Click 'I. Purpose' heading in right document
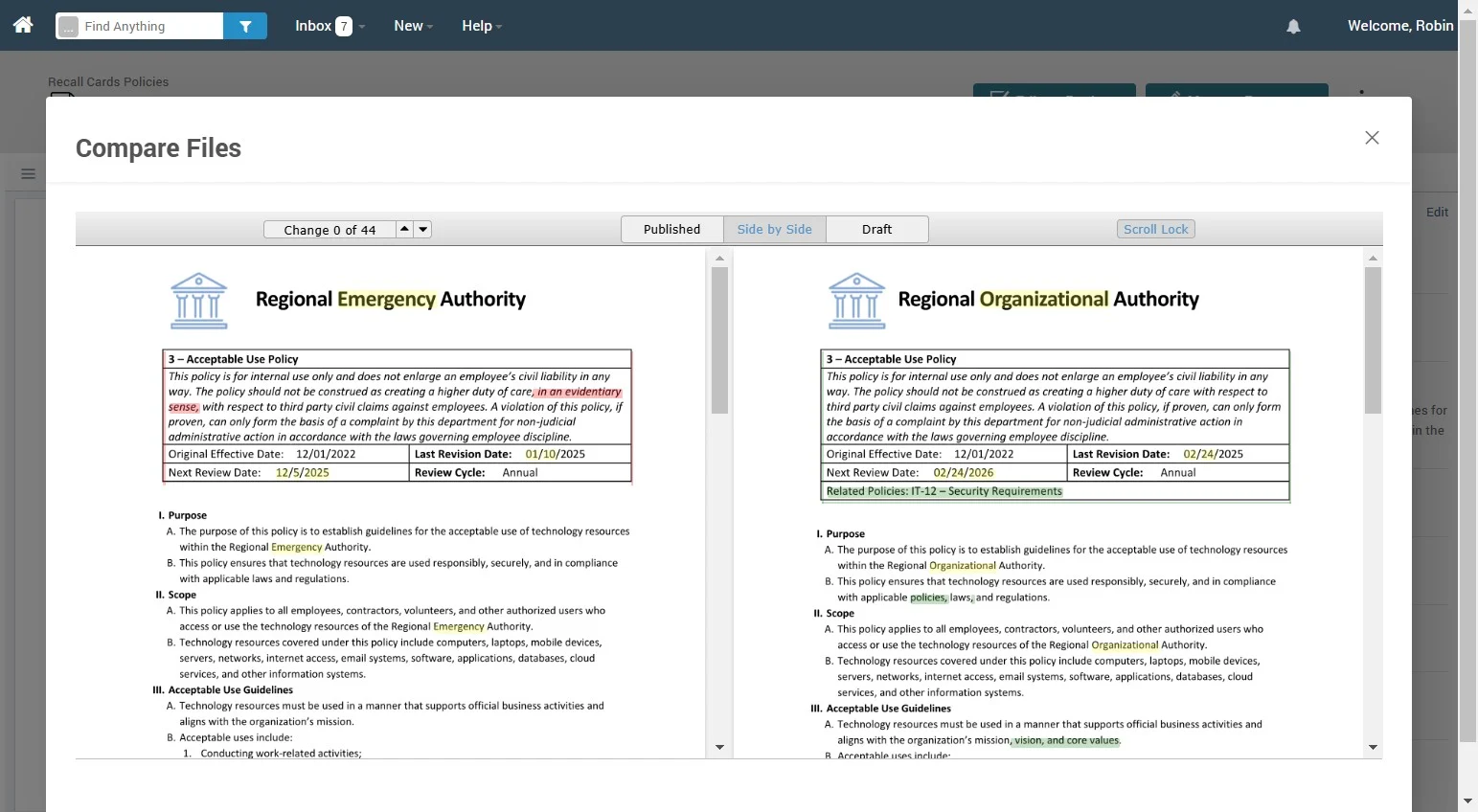This screenshot has width=1478, height=812. click(x=840, y=533)
